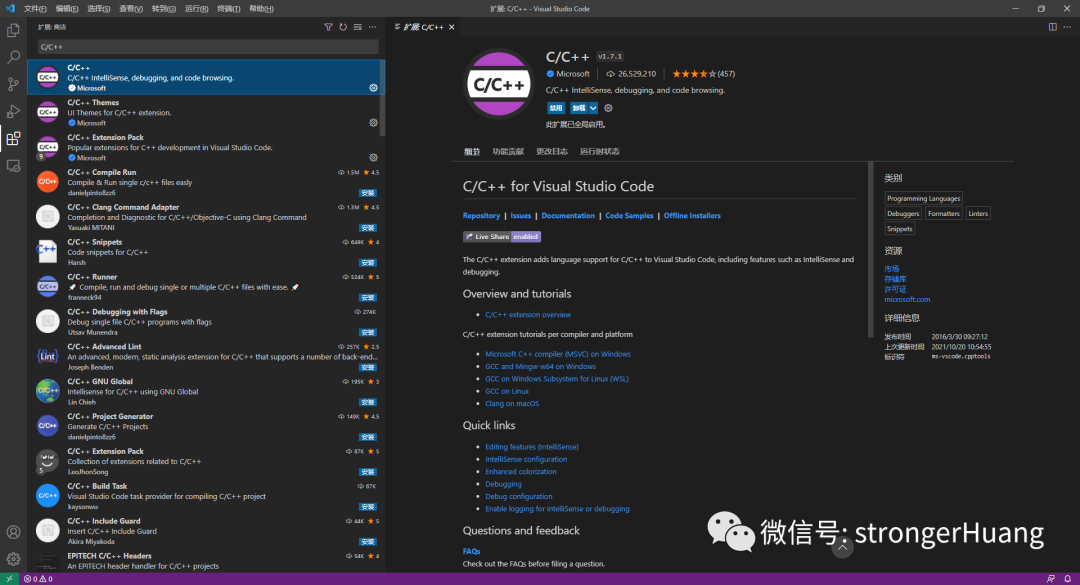Click the errors and warnings status indicator
Viewport: 1080px width, 585px height.
pos(38,579)
